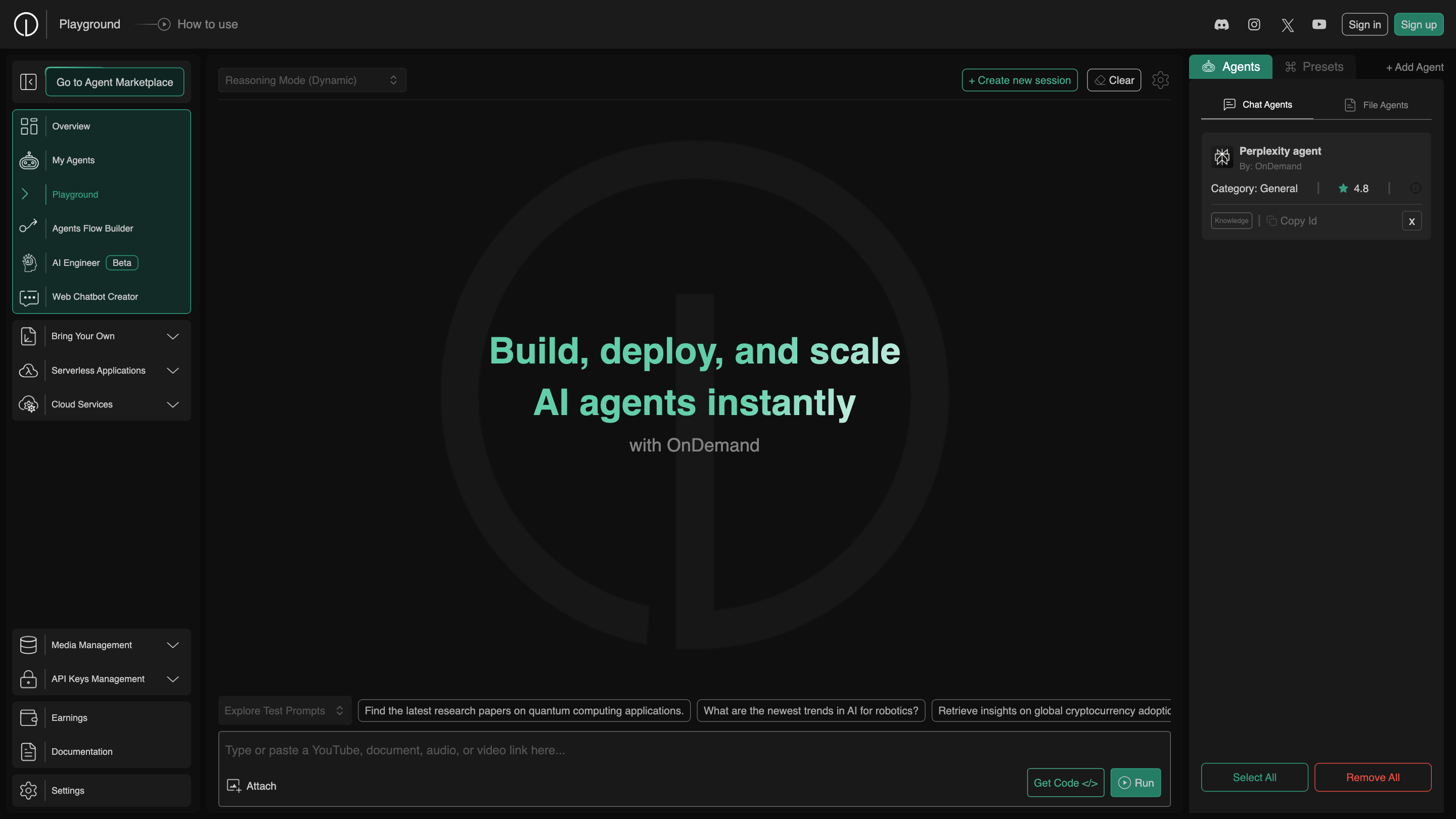
Task: Click the Perplexity agent info icon
Action: pos(1416,189)
